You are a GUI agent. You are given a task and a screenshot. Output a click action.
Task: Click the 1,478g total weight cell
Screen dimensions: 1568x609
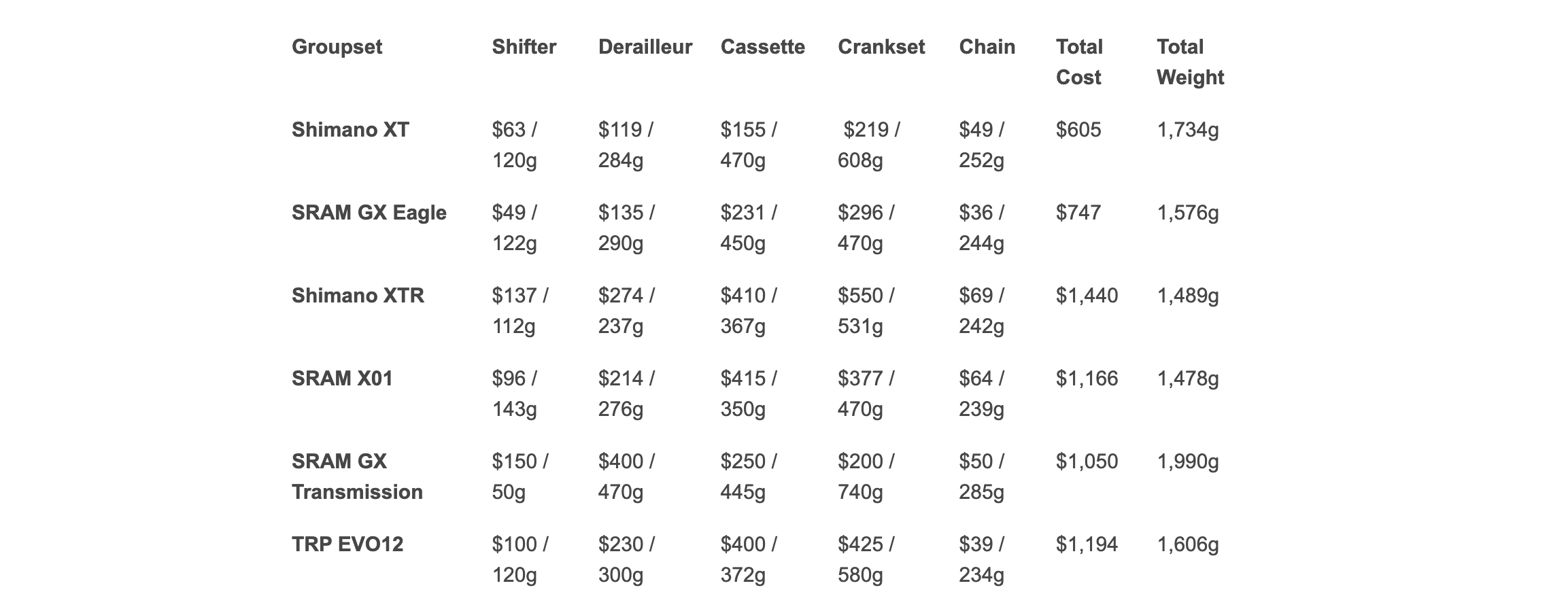point(1187,379)
